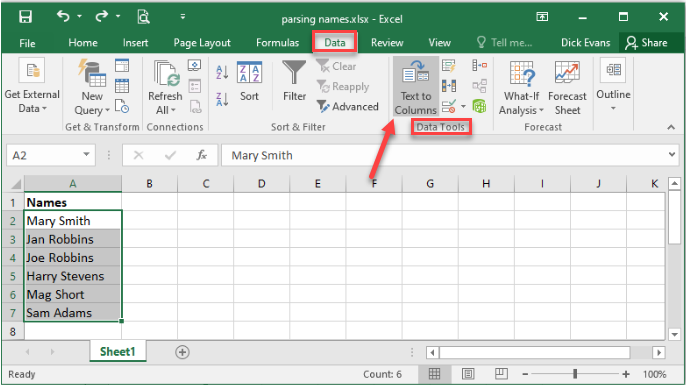The image size is (686, 385).
Task: Collapse the ribbon with the chevron
Action: 671,127
